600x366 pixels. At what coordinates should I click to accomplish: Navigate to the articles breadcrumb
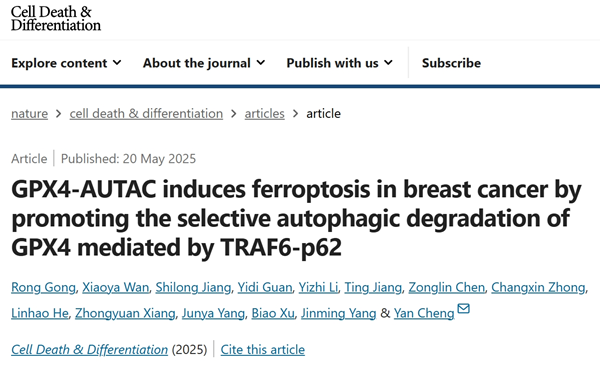click(264, 114)
